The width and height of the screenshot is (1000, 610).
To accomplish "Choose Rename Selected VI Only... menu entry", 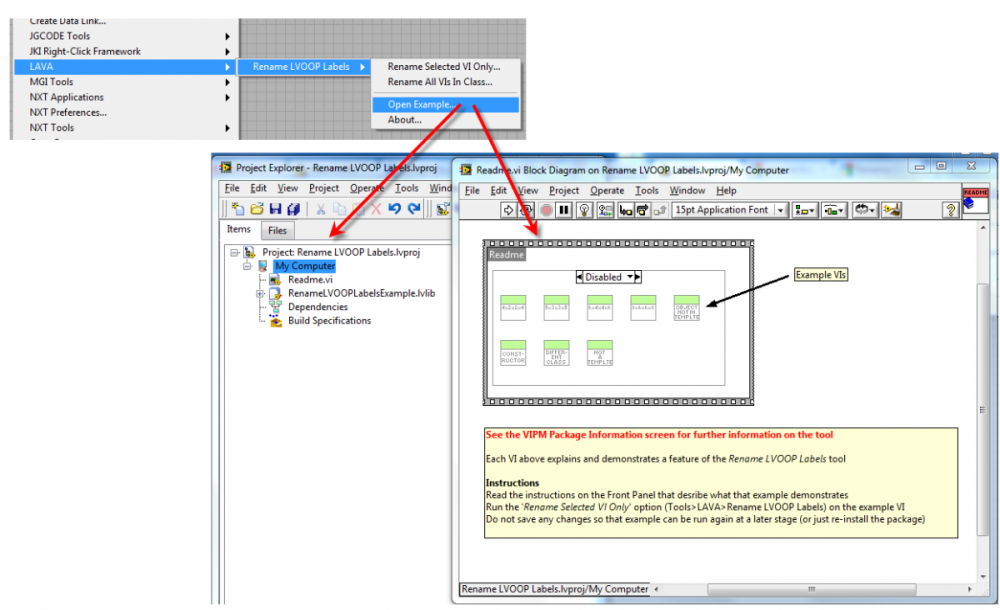I will coord(445,66).
